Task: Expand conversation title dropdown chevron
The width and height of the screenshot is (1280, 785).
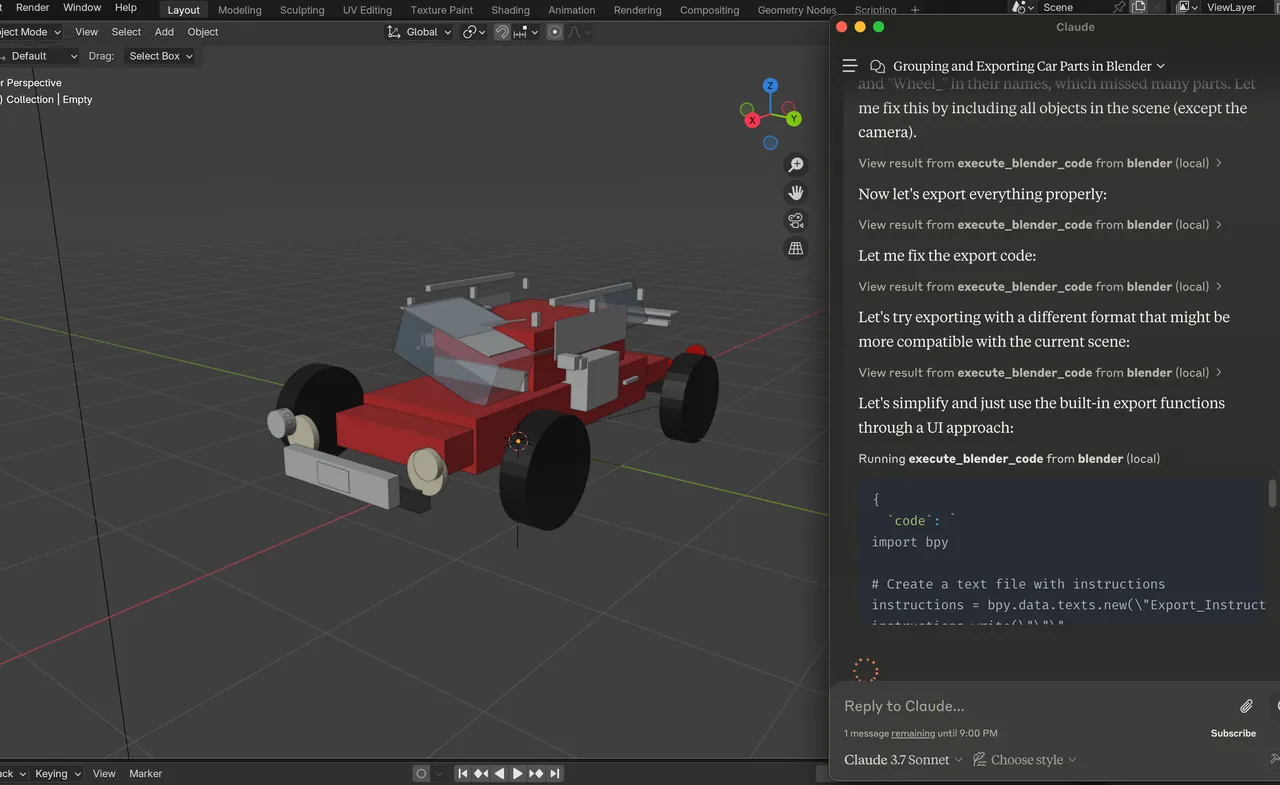Action: pos(1160,66)
